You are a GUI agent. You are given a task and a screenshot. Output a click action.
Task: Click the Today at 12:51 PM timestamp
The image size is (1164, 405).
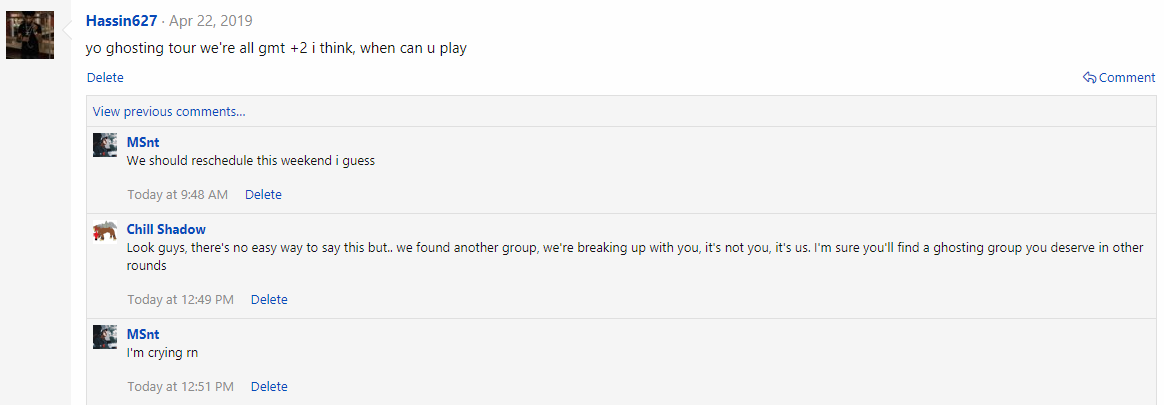coord(180,386)
